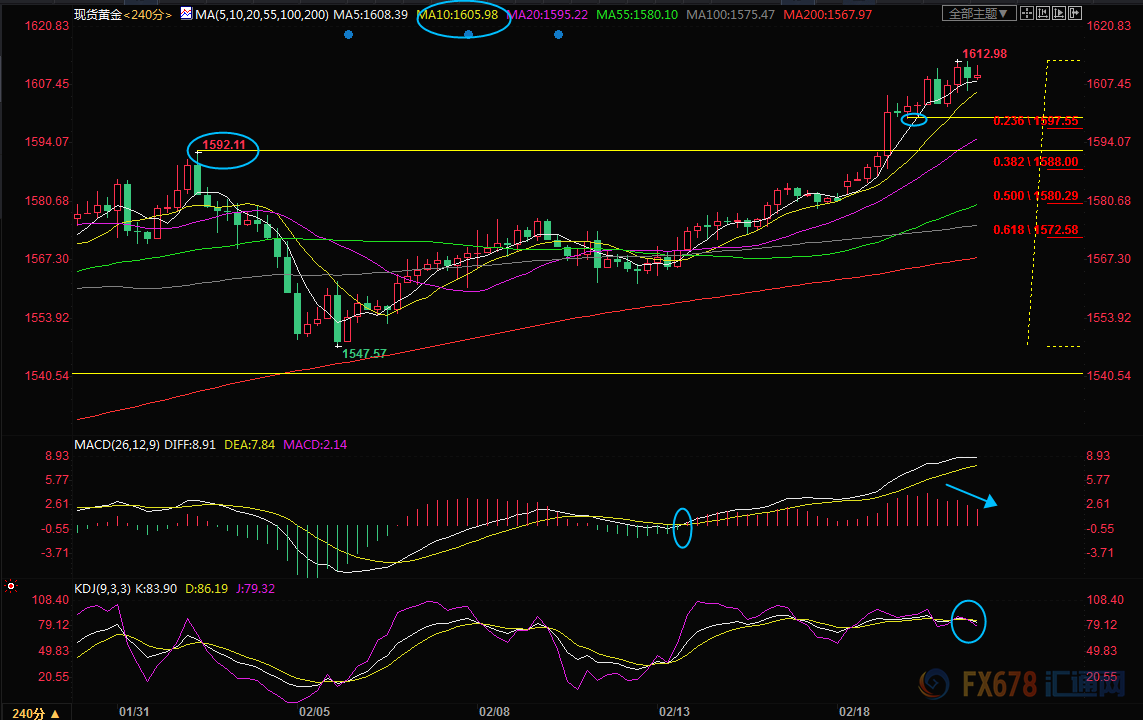Click the leftmost blue dot marker above chart
1143x720 pixels.
(x=348, y=34)
